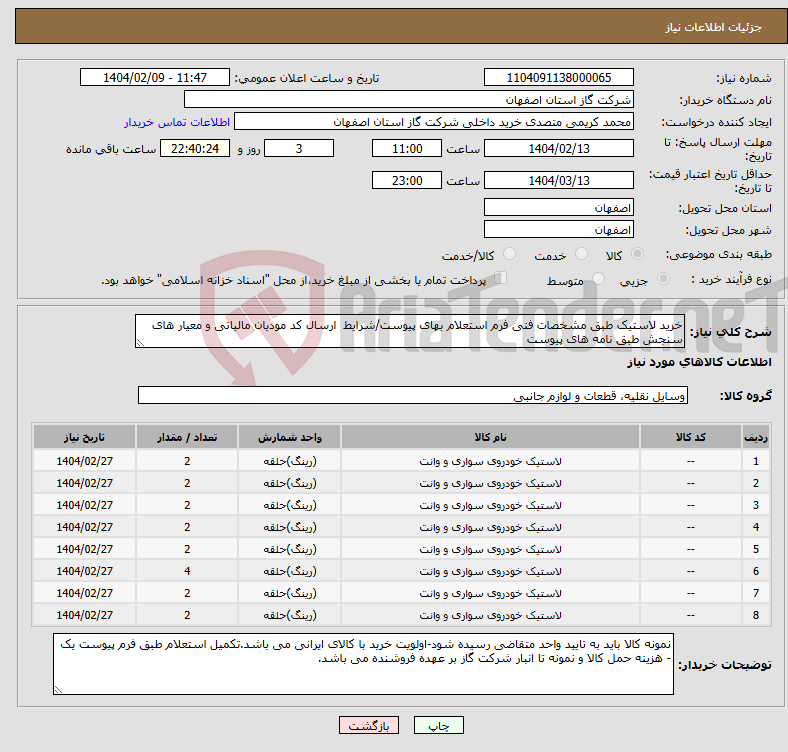Click the توضیحات خریدار notes textbox
This screenshot has width=788, height=752.
tap(363, 664)
